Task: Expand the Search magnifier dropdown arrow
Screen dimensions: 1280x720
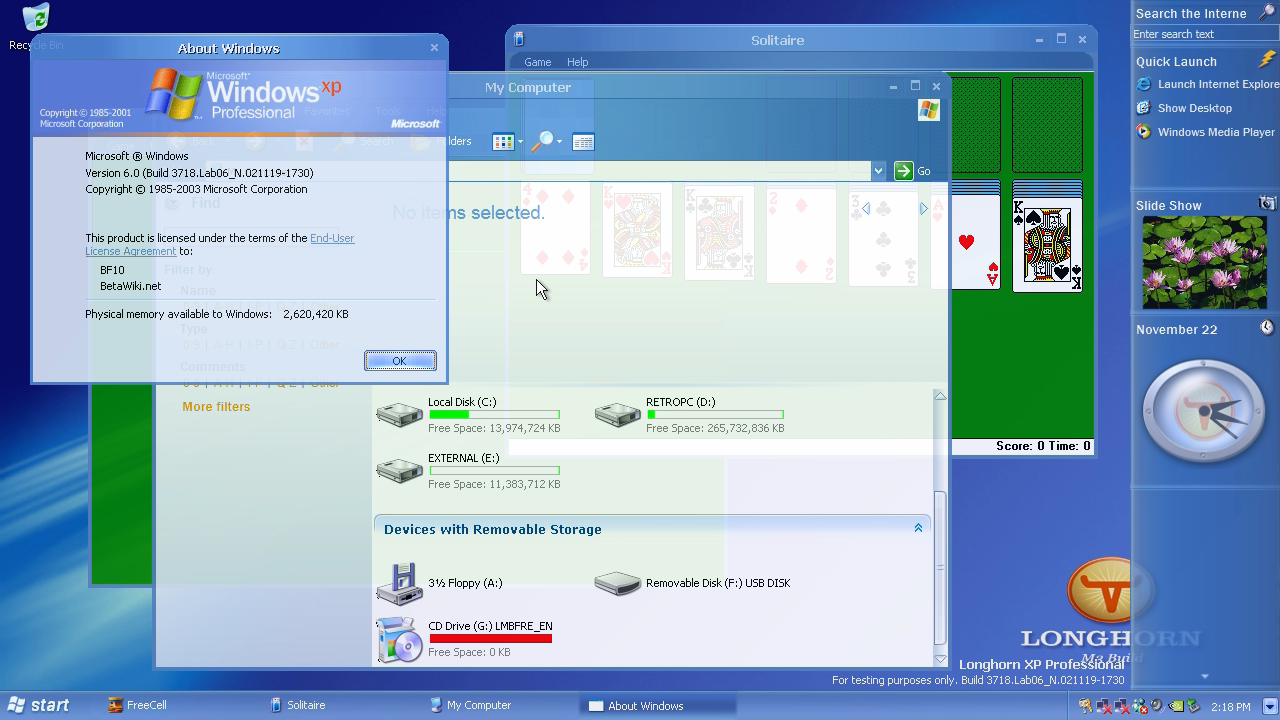Action: (559, 142)
